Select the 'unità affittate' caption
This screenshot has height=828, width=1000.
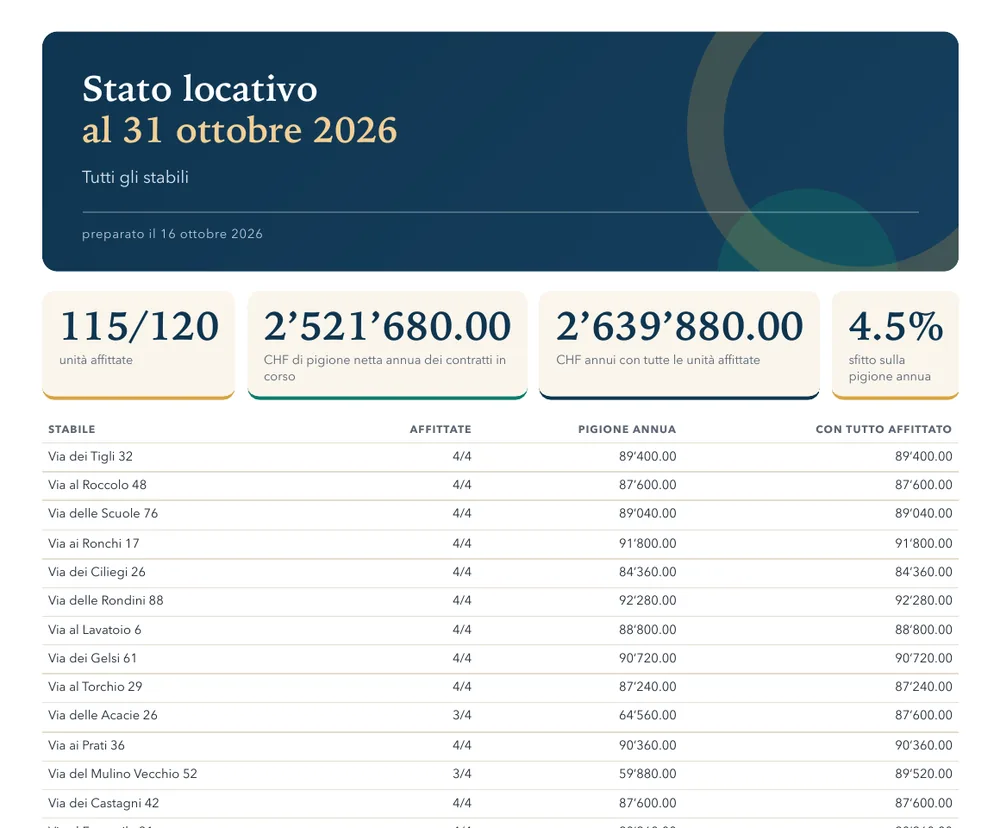(96, 360)
